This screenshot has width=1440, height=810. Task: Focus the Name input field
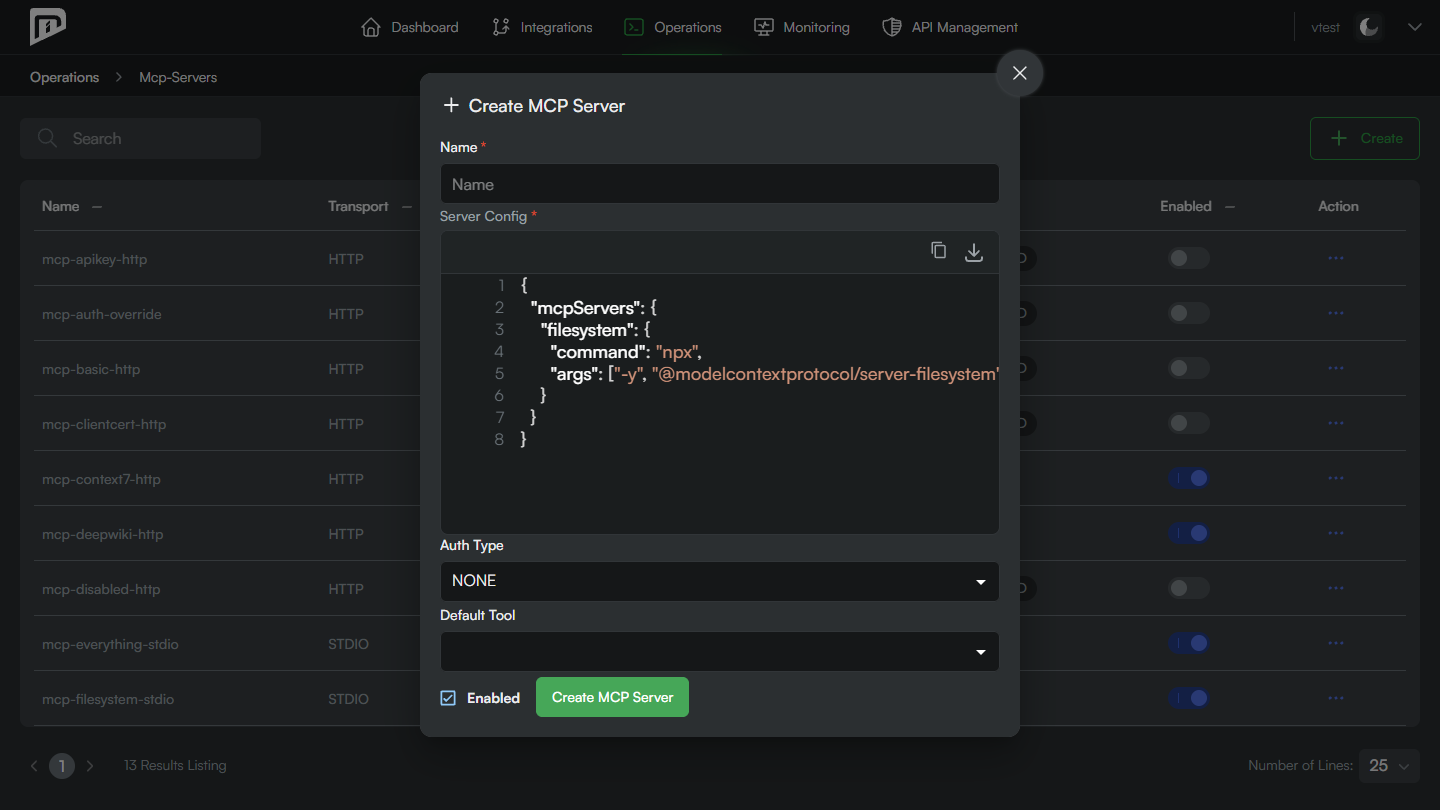719,184
